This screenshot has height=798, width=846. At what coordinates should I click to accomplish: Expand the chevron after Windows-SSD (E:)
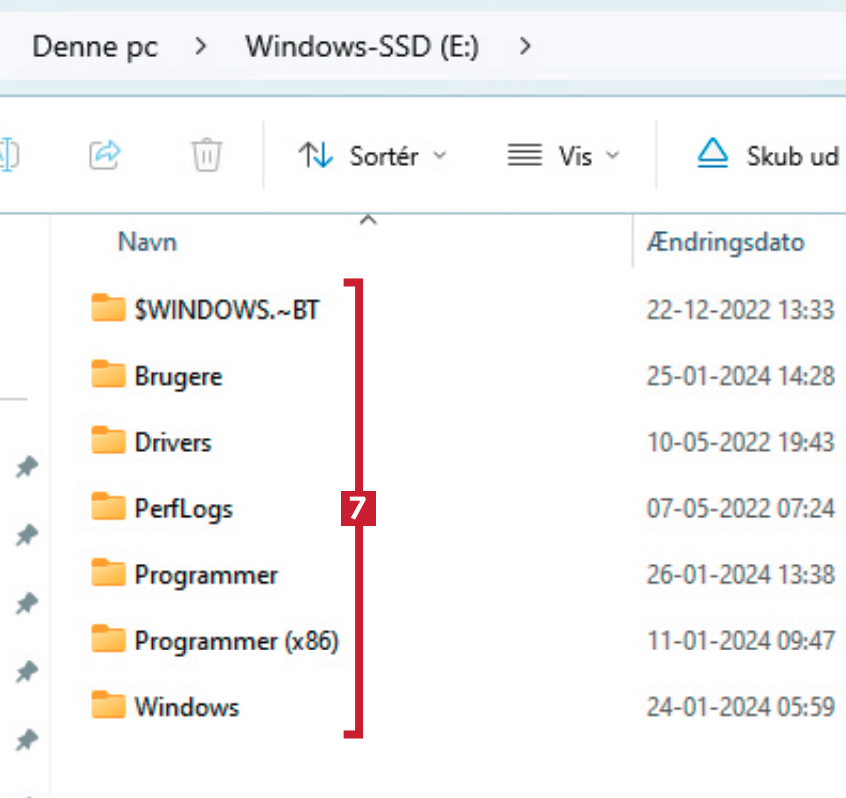click(524, 47)
